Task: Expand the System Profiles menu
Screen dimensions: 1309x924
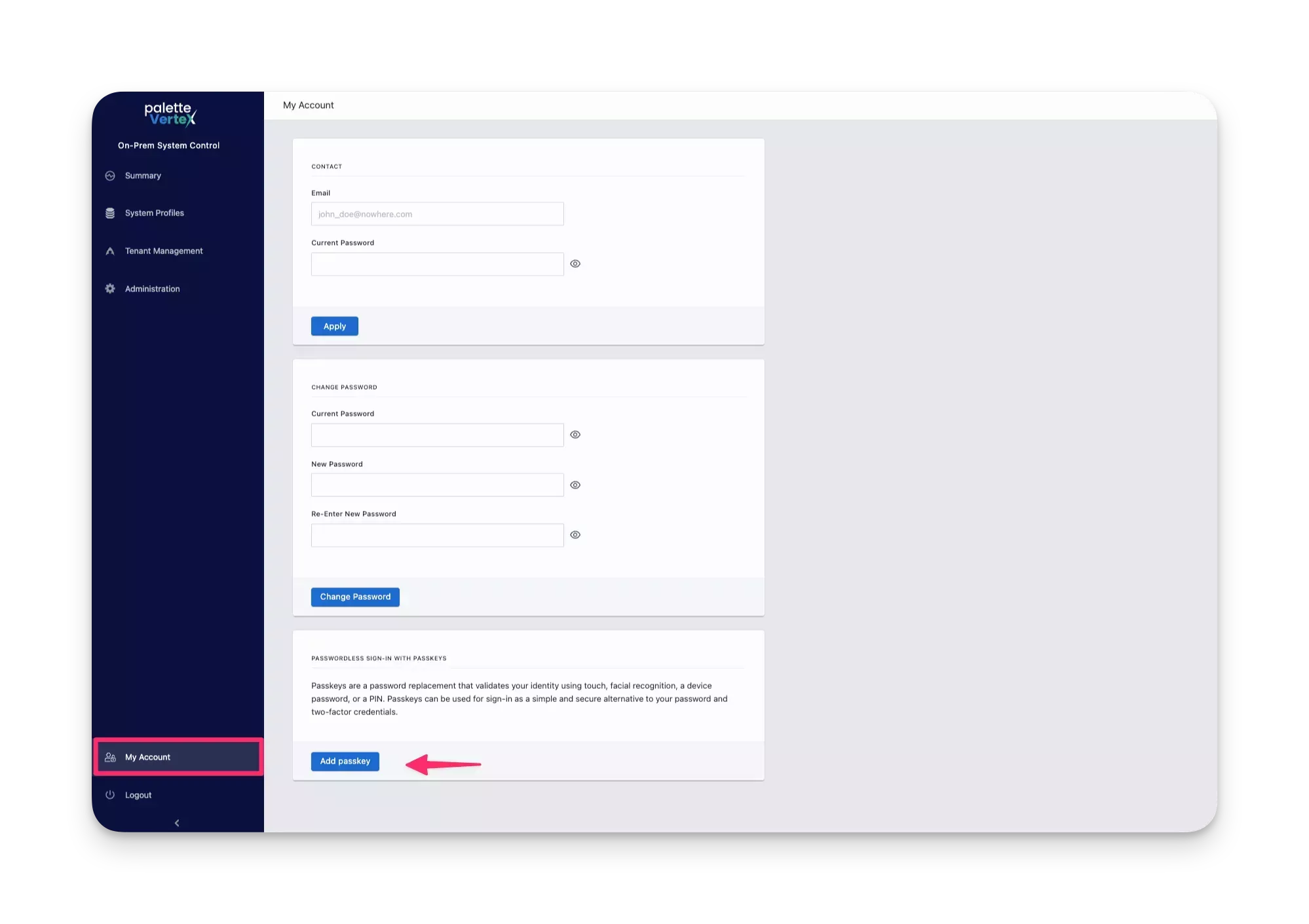Action: [x=154, y=212]
